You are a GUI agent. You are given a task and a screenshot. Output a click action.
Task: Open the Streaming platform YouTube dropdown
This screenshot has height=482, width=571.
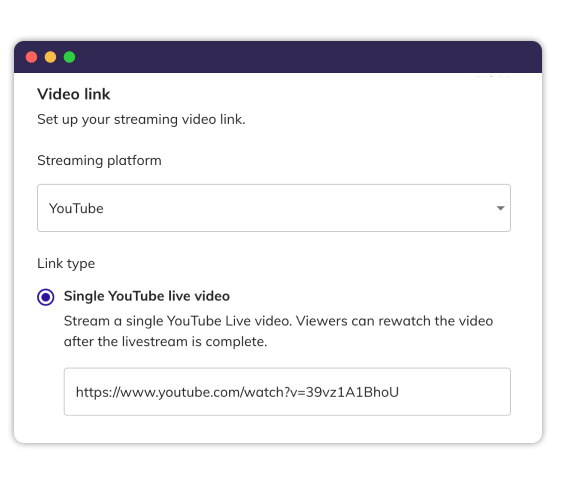[274, 208]
